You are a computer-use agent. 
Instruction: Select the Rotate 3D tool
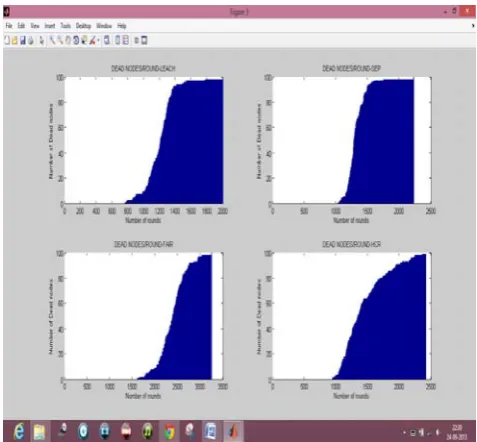click(x=76, y=40)
